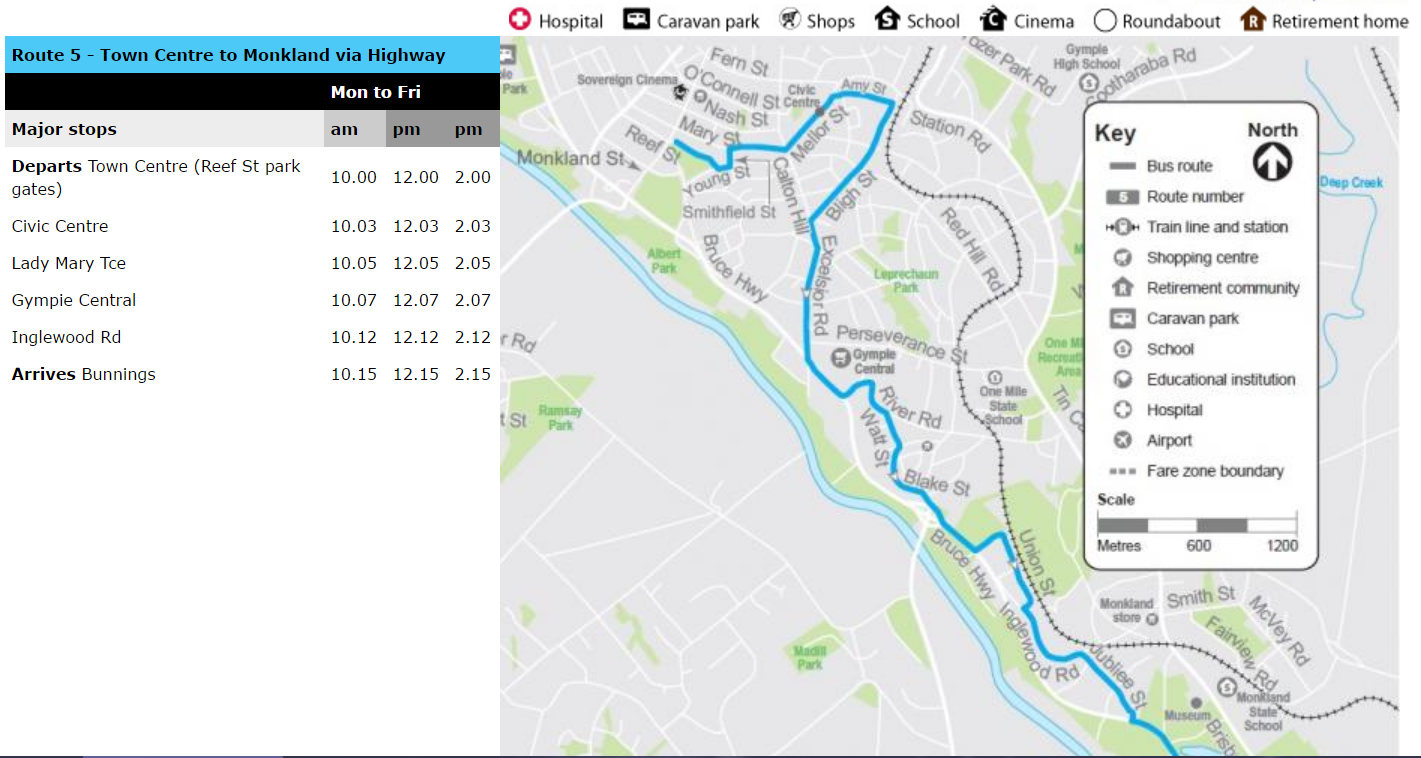The width and height of the screenshot is (1421, 758).
Task: Click the Monkland State School map icon
Action: point(1227,687)
